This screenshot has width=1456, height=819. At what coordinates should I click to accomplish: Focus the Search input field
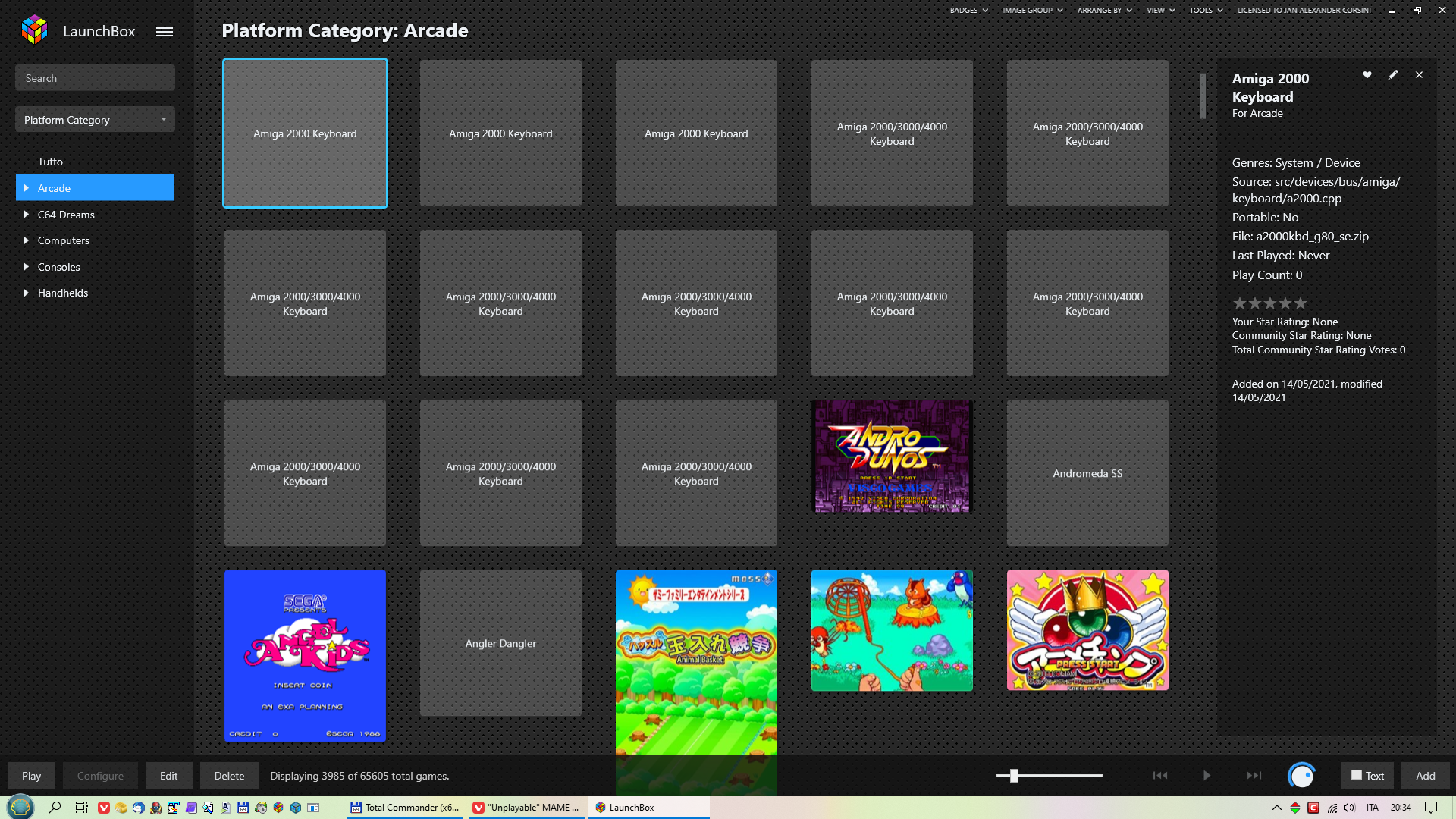pyautogui.click(x=95, y=78)
